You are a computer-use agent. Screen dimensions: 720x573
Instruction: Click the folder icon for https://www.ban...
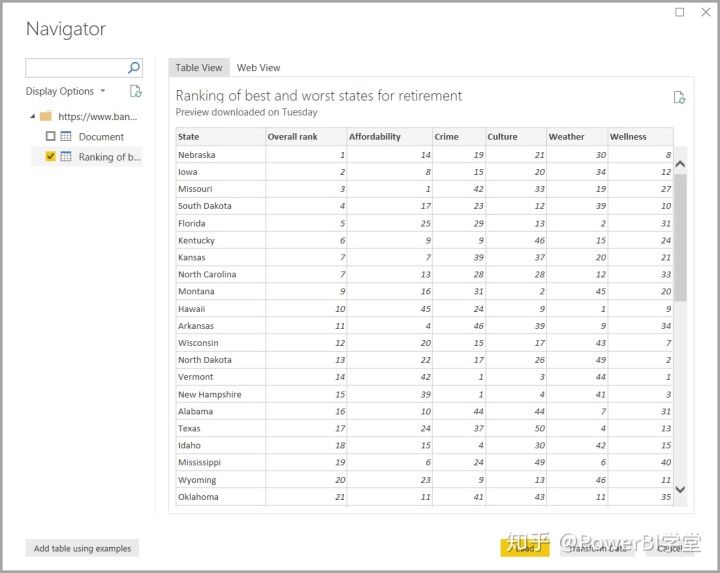[x=46, y=116]
